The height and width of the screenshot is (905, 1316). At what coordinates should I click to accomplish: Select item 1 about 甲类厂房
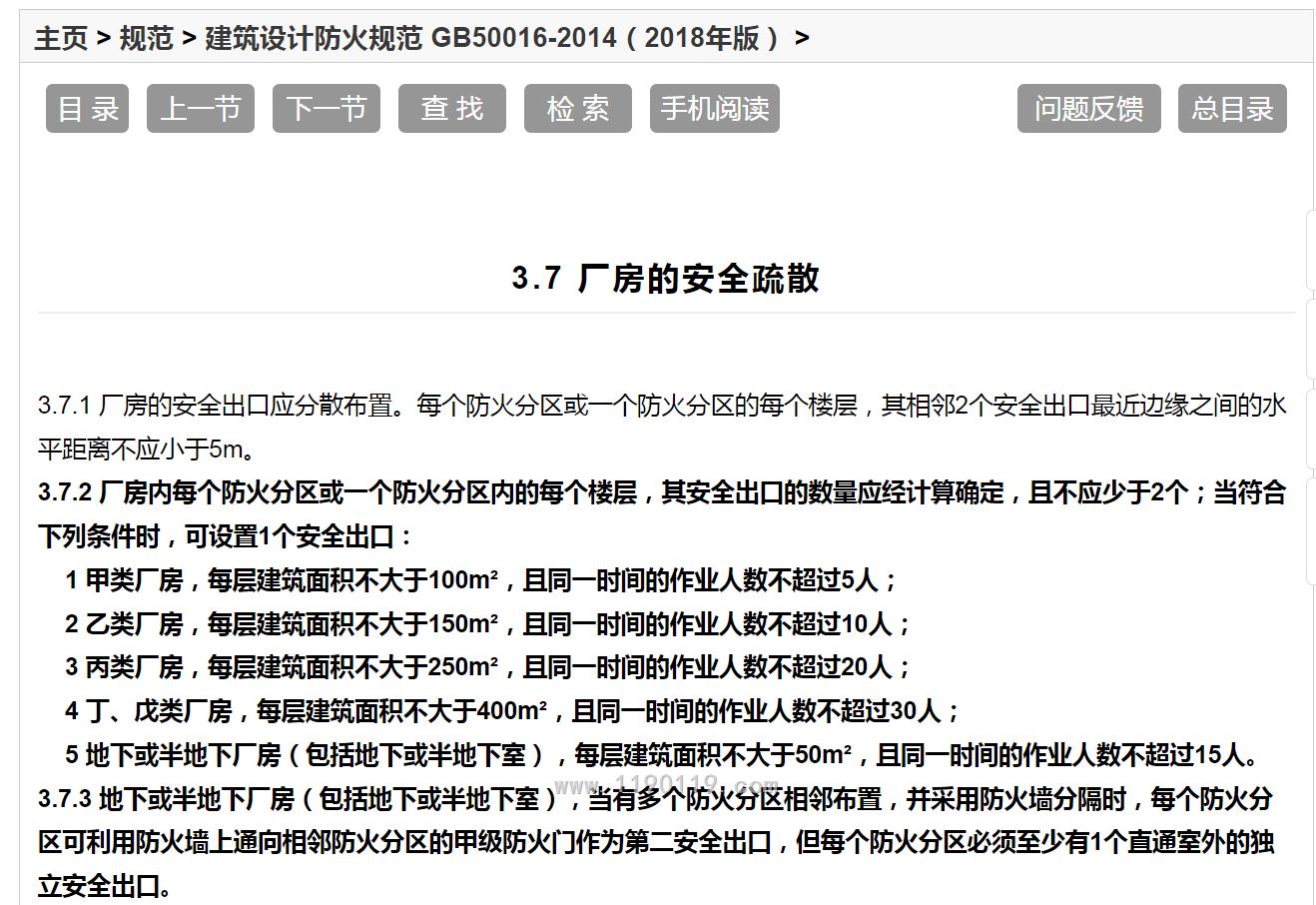481,580
